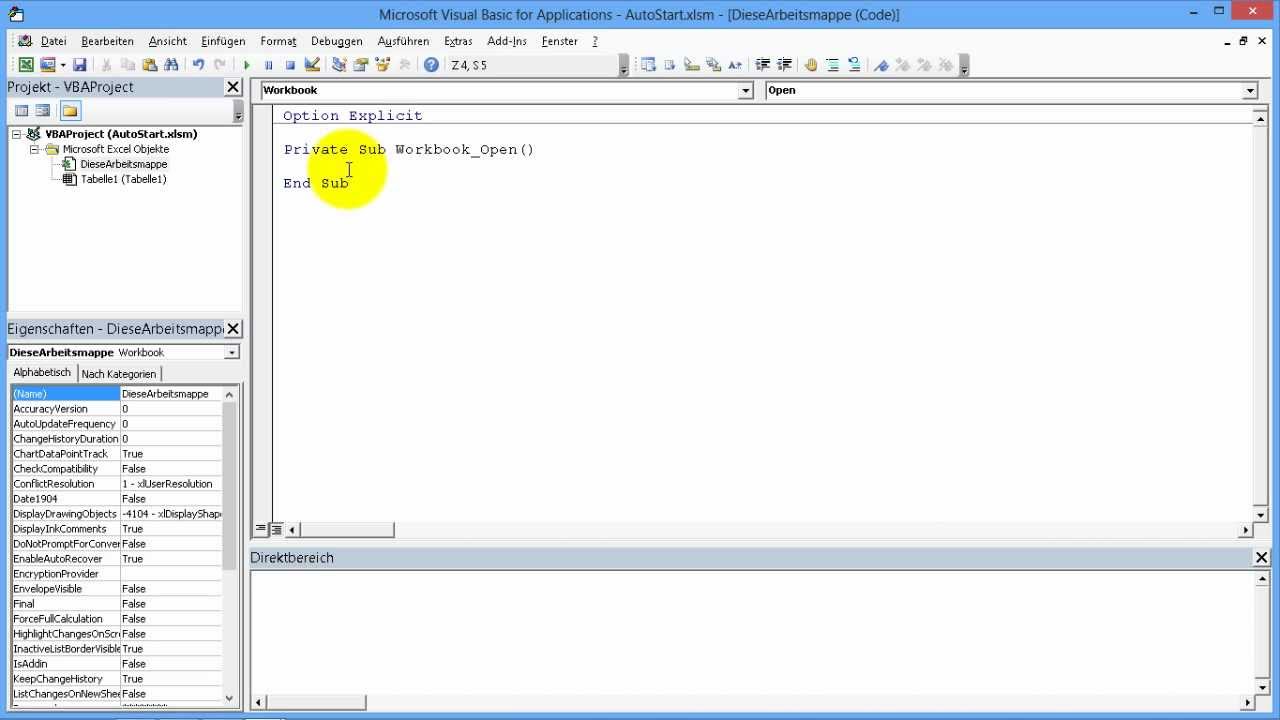The image size is (1280, 720).
Task: Open the Ausführen menu
Action: click(x=403, y=41)
